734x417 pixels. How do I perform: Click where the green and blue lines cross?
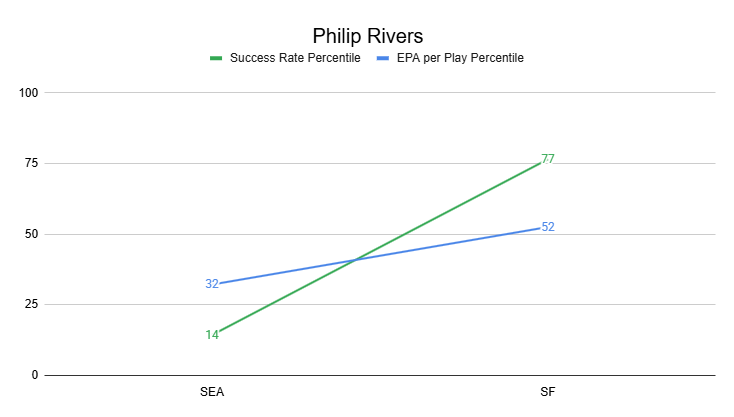(x=354, y=262)
